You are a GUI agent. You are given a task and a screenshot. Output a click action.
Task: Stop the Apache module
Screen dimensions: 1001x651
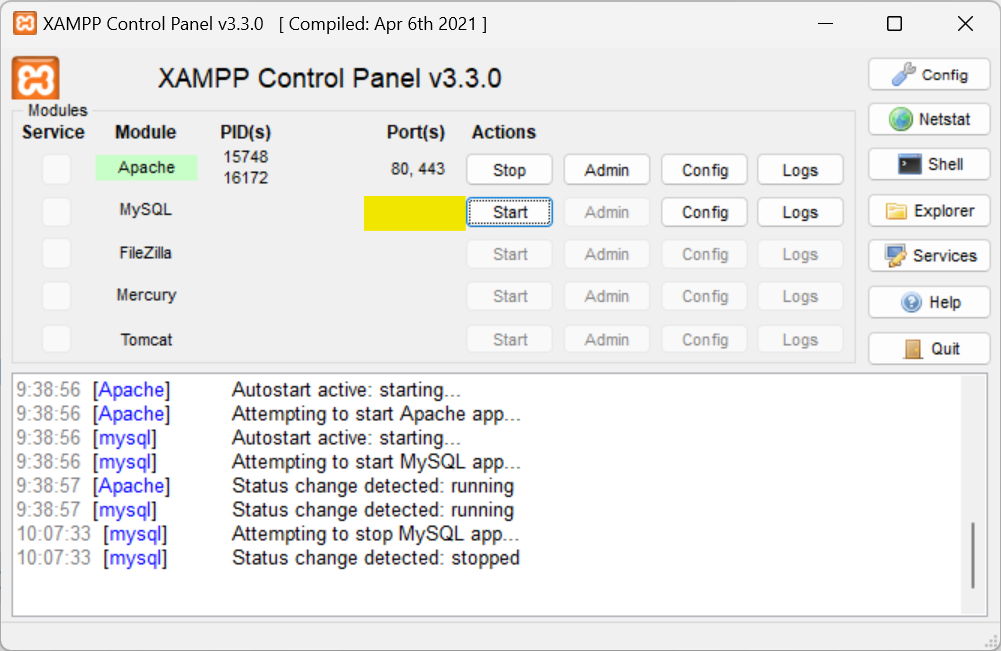click(509, 170)
